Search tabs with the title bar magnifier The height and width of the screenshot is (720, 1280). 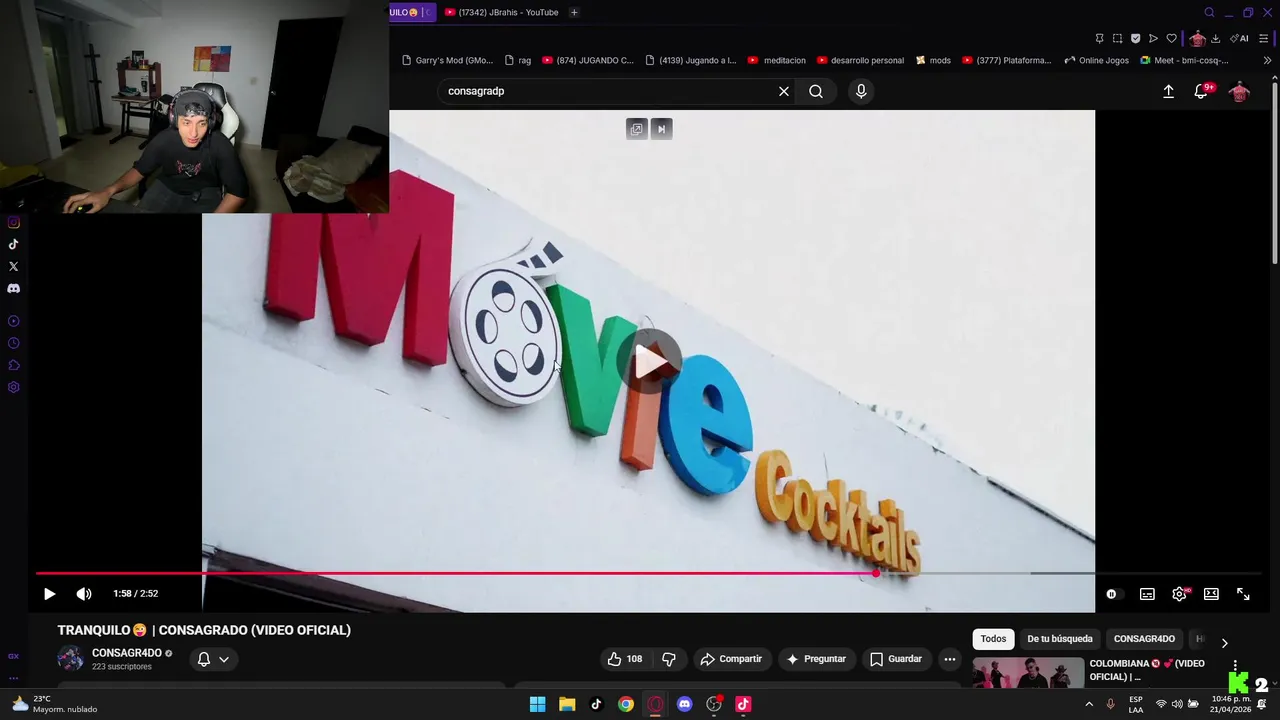[1209, 12]
